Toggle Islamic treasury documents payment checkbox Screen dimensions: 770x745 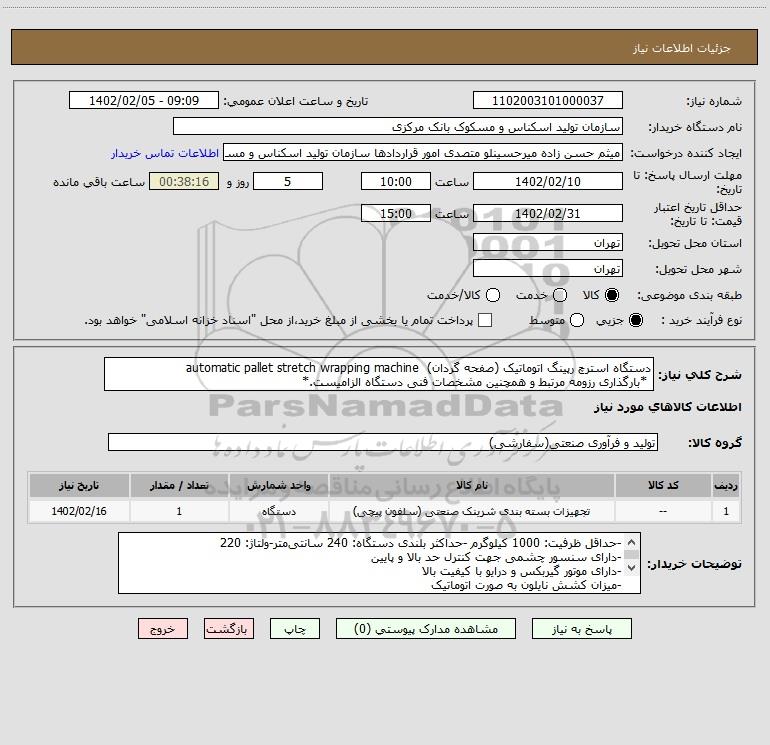click(x=485, y=320)
